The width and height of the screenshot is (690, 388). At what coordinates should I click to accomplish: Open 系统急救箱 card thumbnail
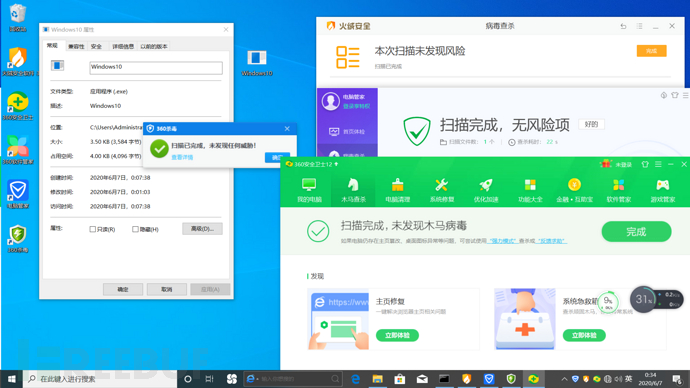pyautogui.click(x=525, y=319)
